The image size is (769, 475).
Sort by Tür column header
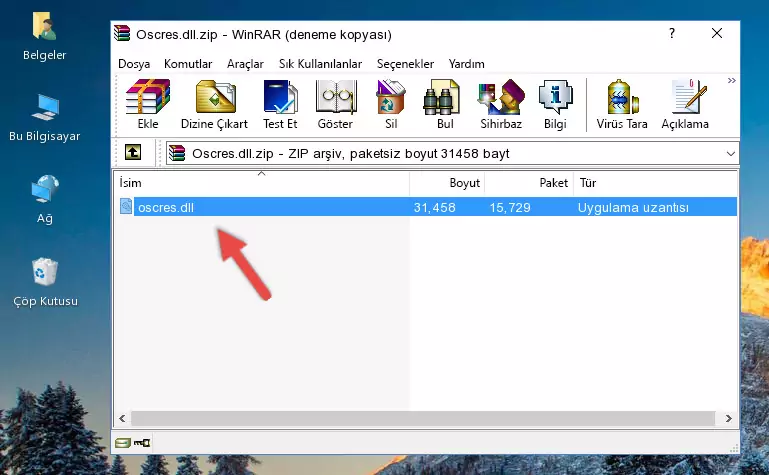click(x=655, y=183)
